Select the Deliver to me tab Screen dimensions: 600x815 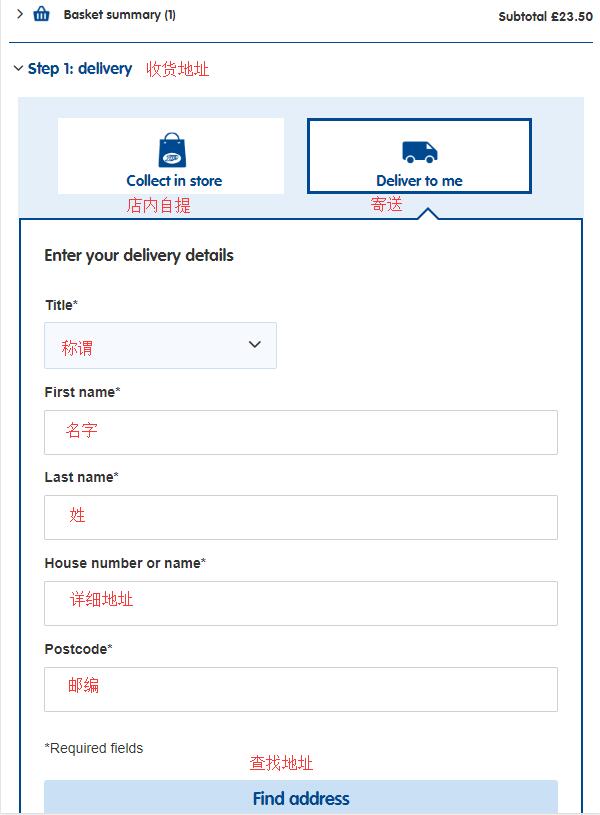point(419,156)
